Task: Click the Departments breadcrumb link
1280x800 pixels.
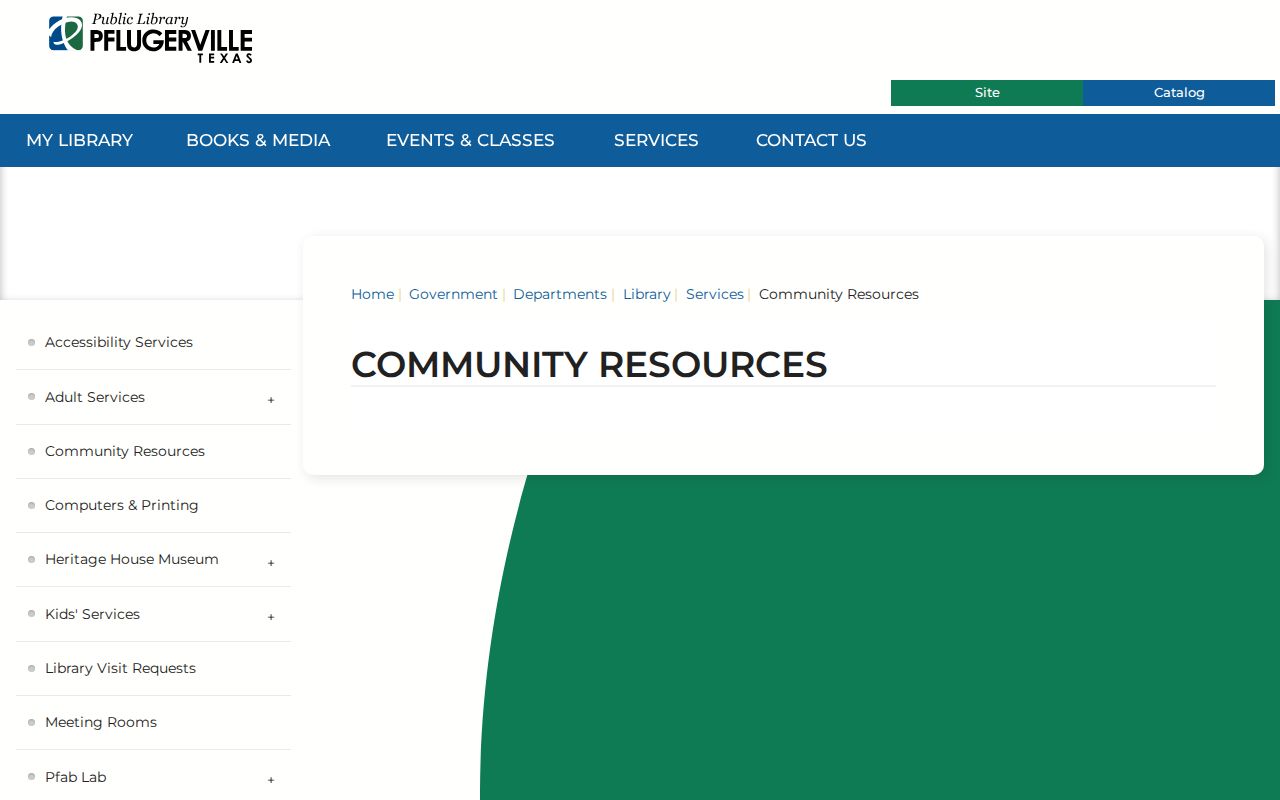Action: coord(560,294)
